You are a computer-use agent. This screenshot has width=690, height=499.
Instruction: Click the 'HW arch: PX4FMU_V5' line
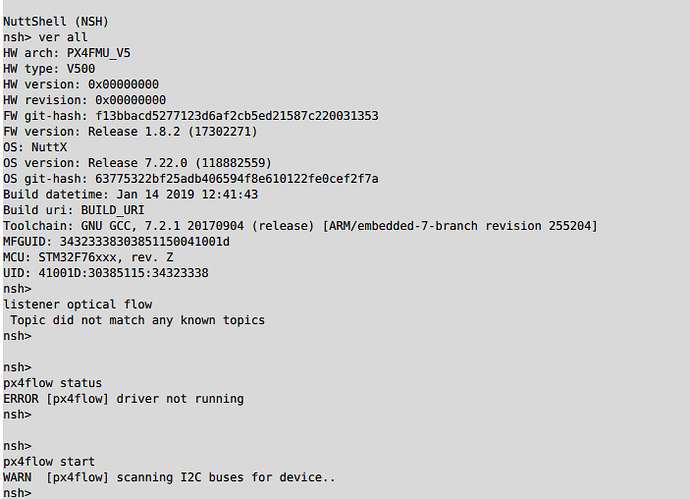pos(67,53)
